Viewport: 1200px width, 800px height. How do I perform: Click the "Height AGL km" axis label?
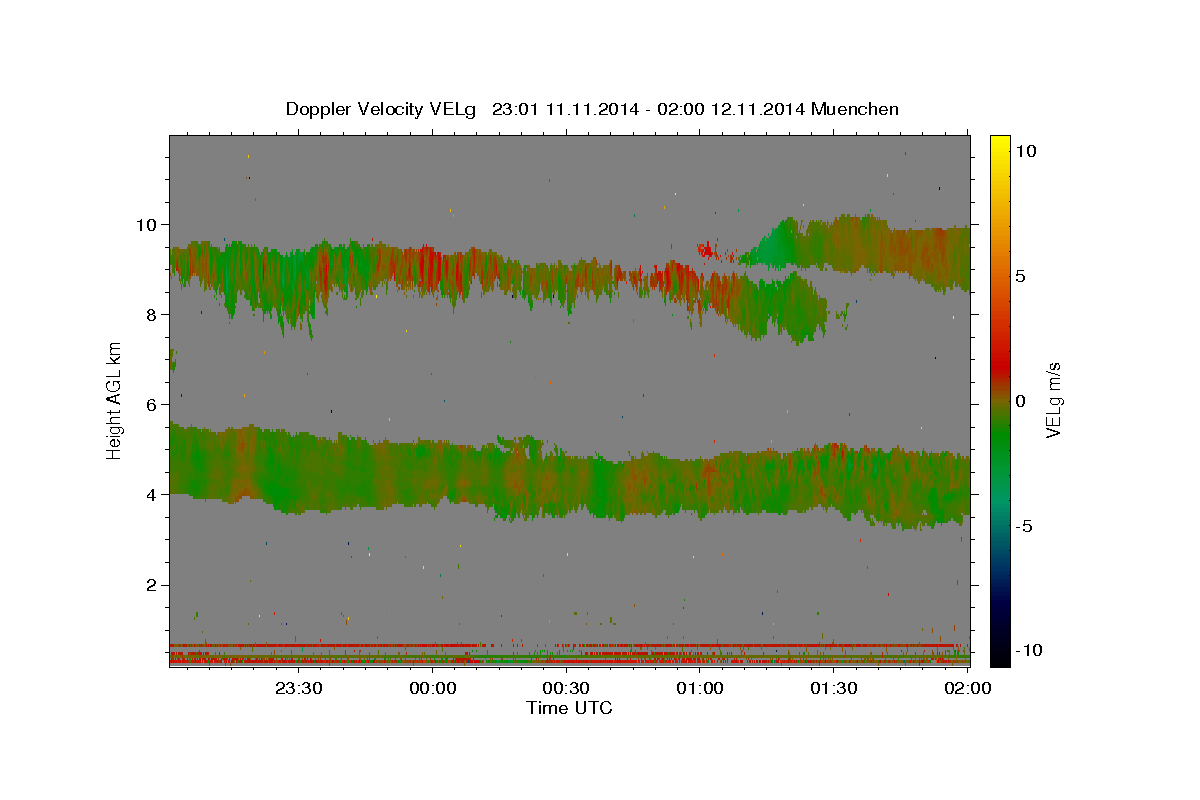pyautogui.click(x=115, y=400)
